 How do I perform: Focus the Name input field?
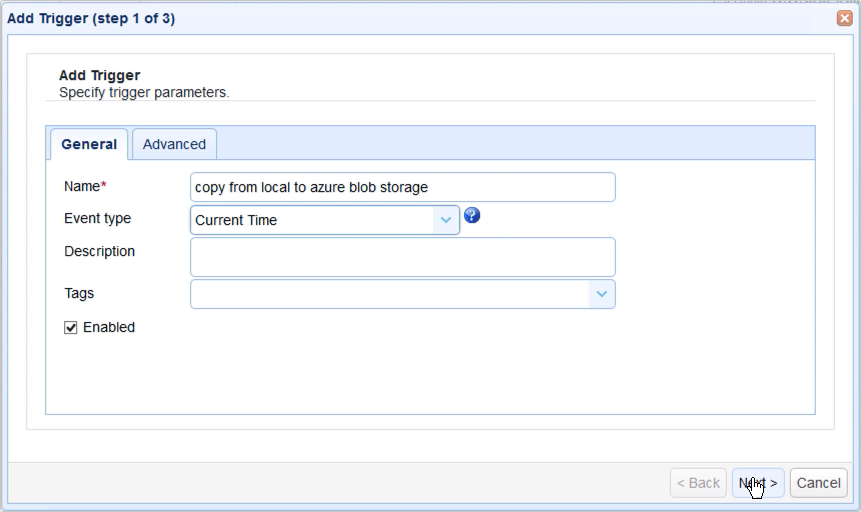(402, 187)
